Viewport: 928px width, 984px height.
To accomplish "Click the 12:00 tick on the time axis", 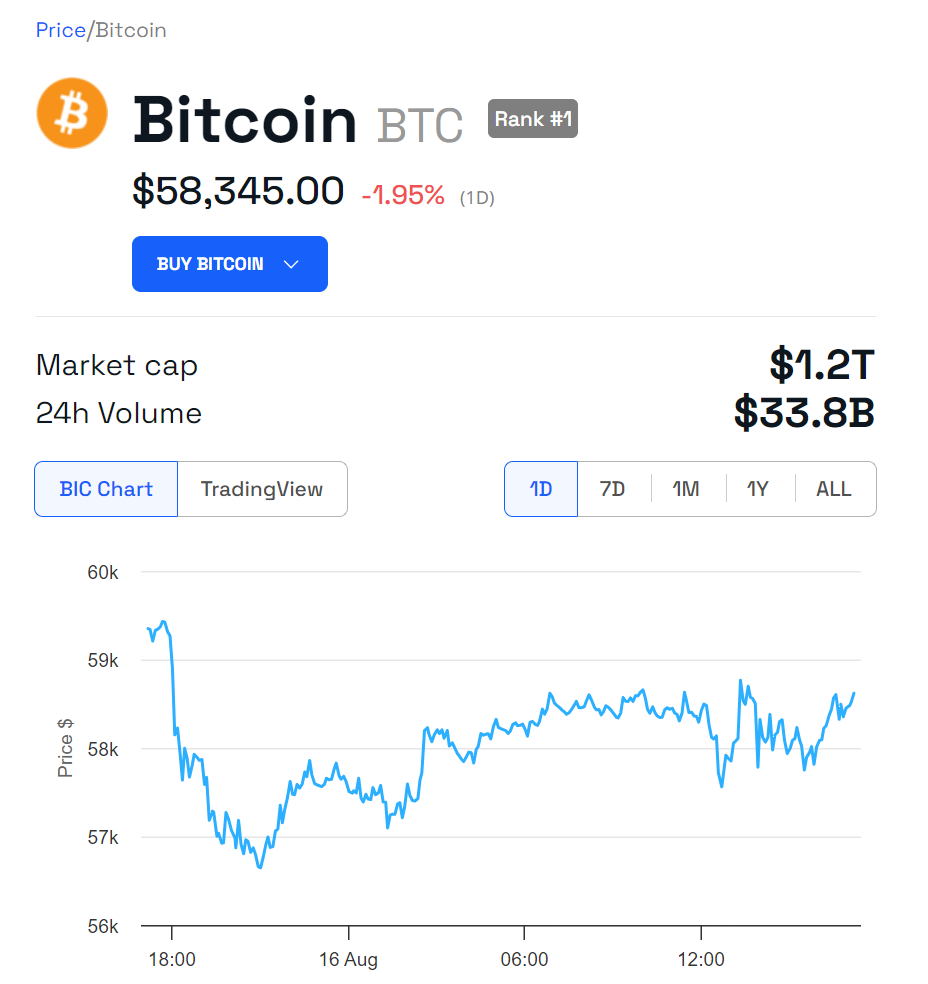I will click(x=701, y=959).
